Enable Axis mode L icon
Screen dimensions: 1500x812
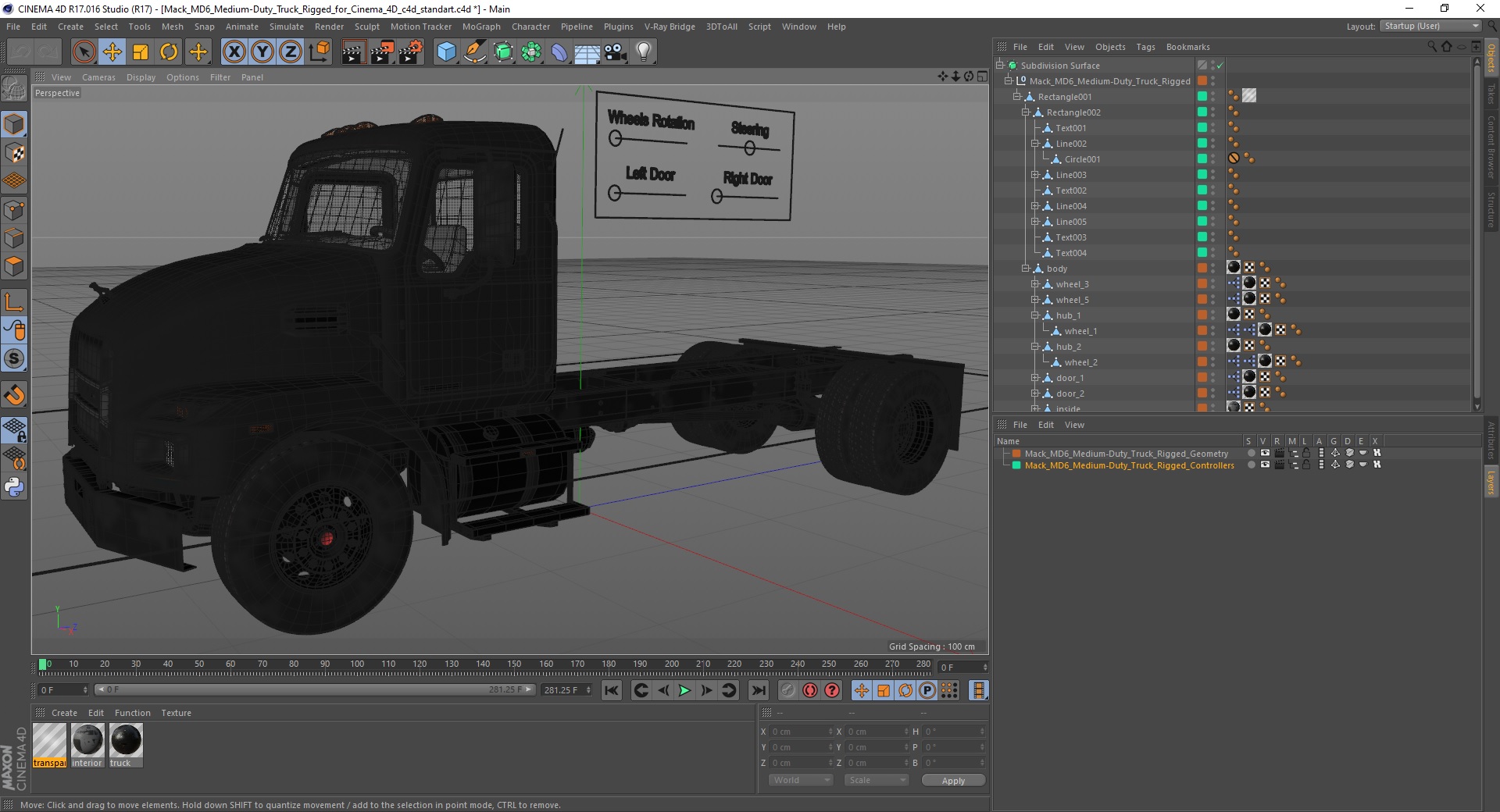14,302
